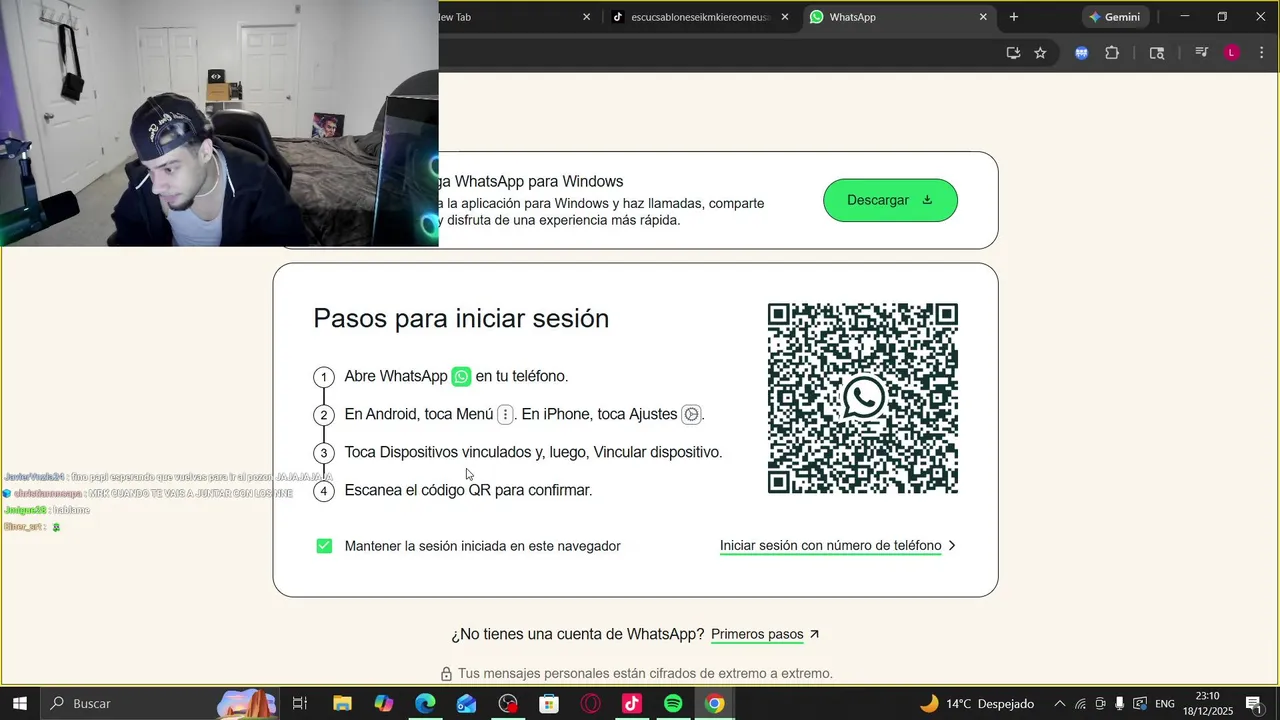The image size is (1280, 720).
Task: Uncheck Mantener la sesión iniciada checkbox
Action: 324,546
